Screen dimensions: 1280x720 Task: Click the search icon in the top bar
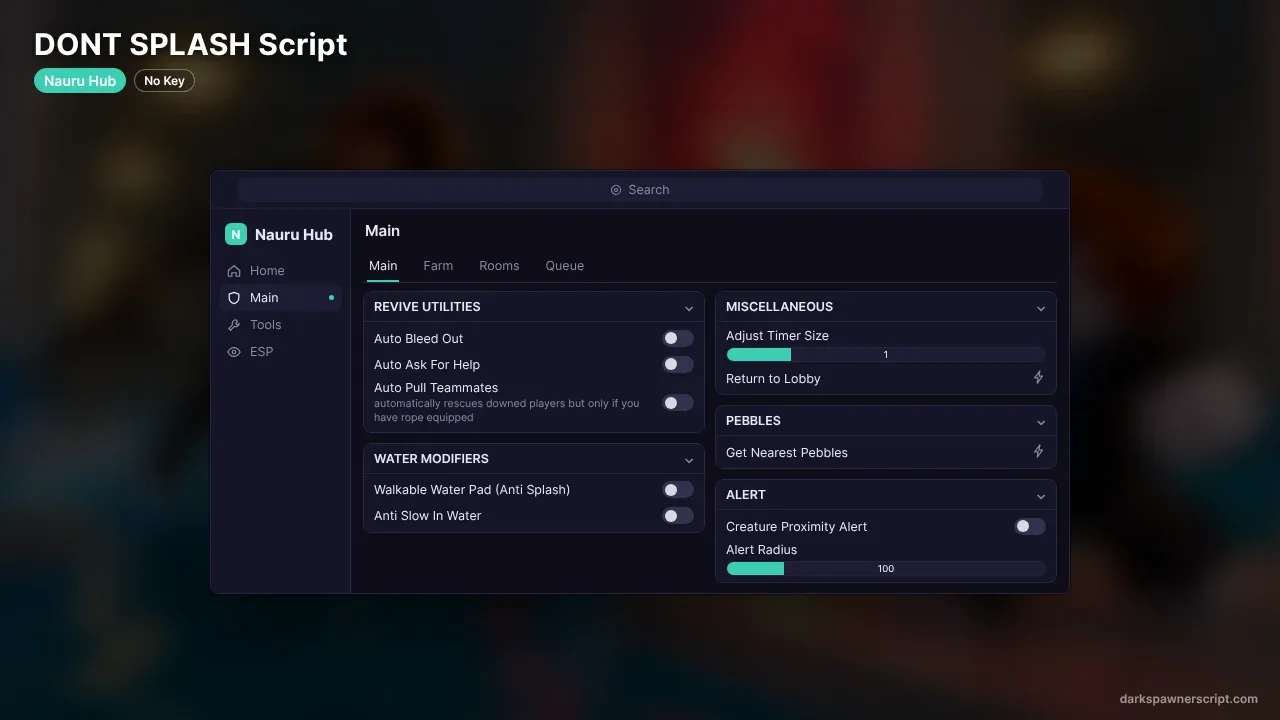616,190
